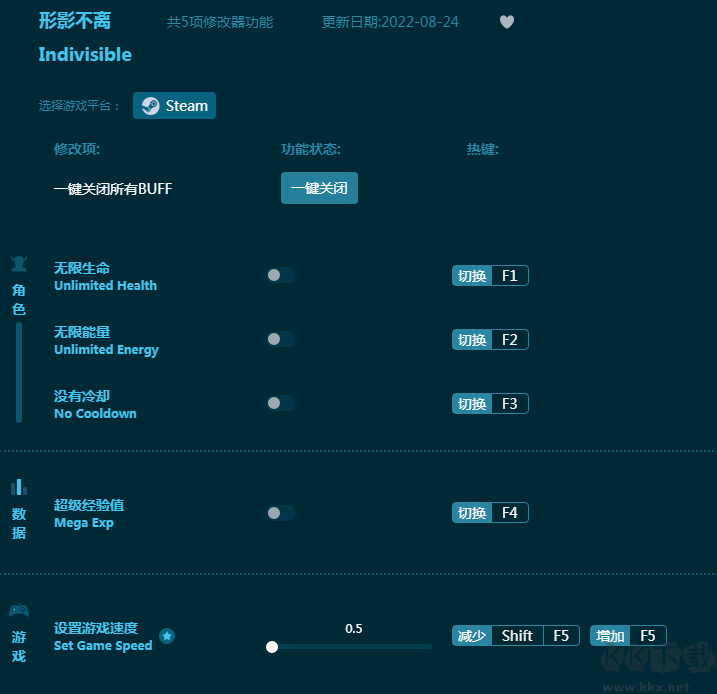Click the heart favorite icon
This screenshot has width=717, height=694.
coord(507,22)
